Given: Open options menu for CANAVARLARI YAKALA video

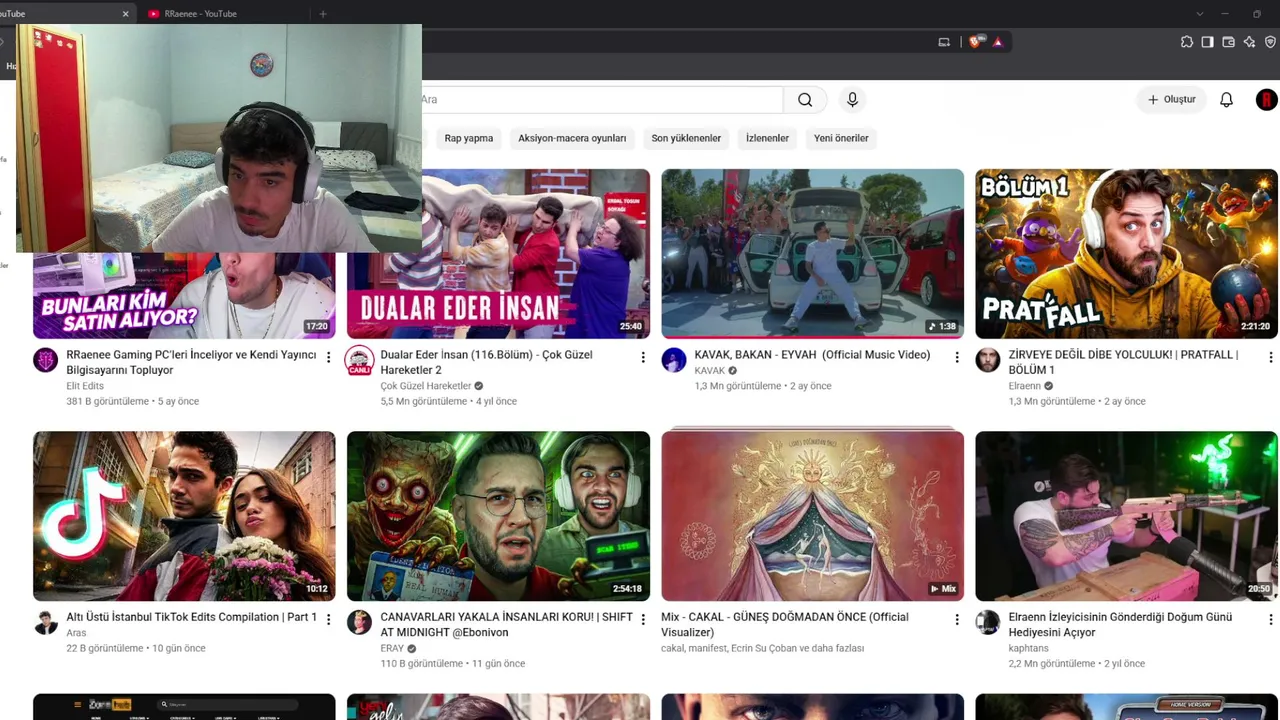Looking at the screenshot, I should coord(642,619).
